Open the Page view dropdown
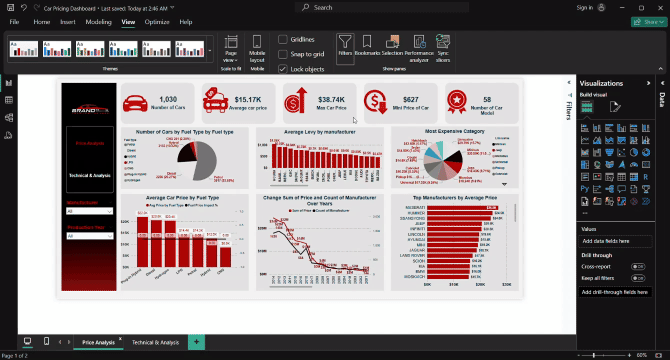The height and width of the screenshot is (360, 670). [x=231, y=49]
